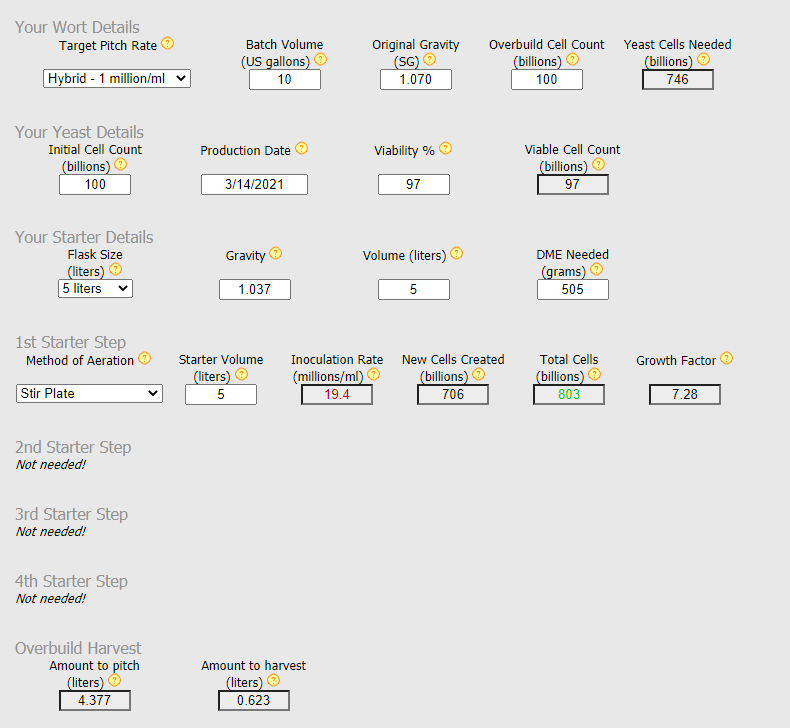
Task: Click the Production Date field 3/14/2021
Action: coord(254,184)
